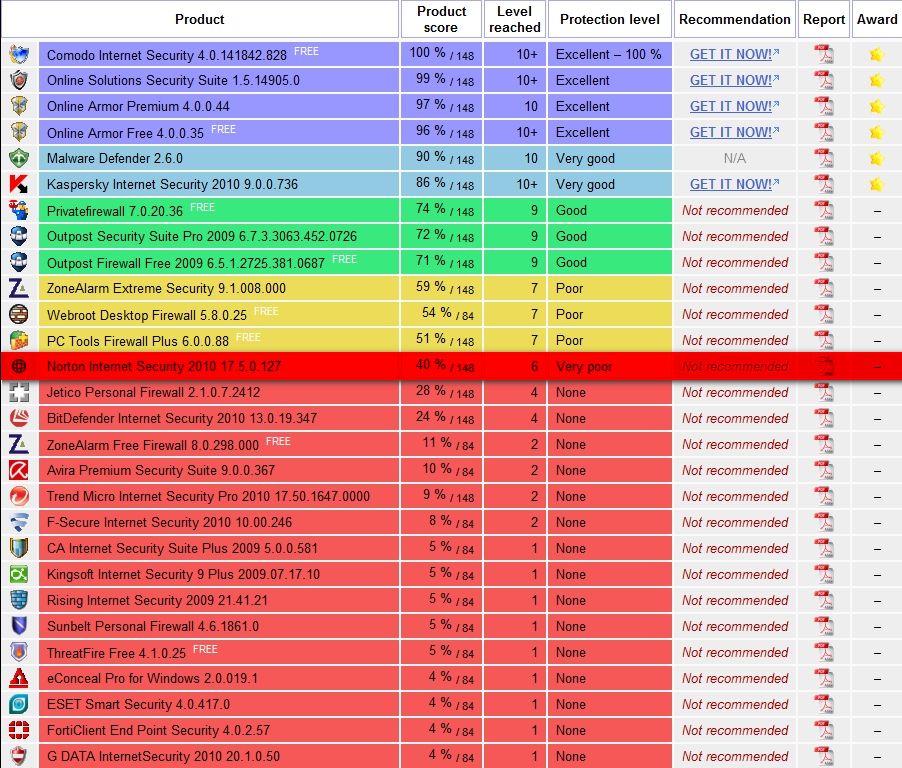902x768 pixels.
Task: Click the Malware Defender green shield icon
Action: click(19, 158)
